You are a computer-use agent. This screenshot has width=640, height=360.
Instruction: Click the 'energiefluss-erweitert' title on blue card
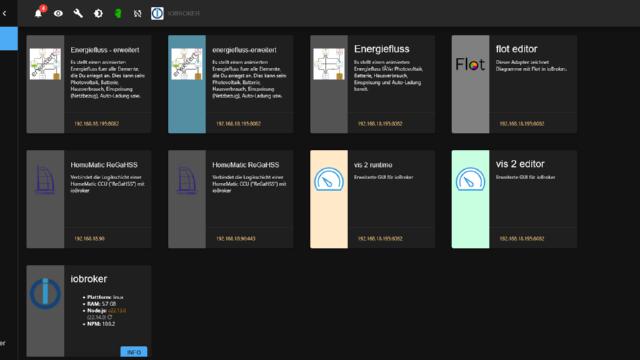[244, 50]
